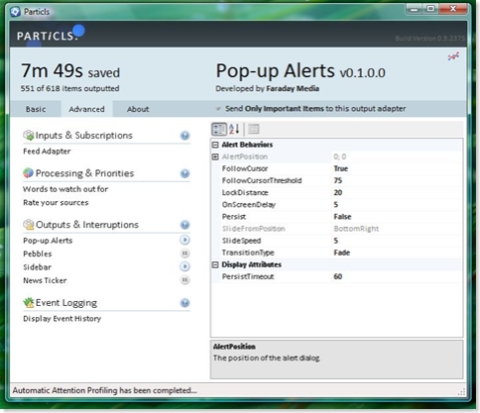Click the SlideSpeed value field

(397, 241)
